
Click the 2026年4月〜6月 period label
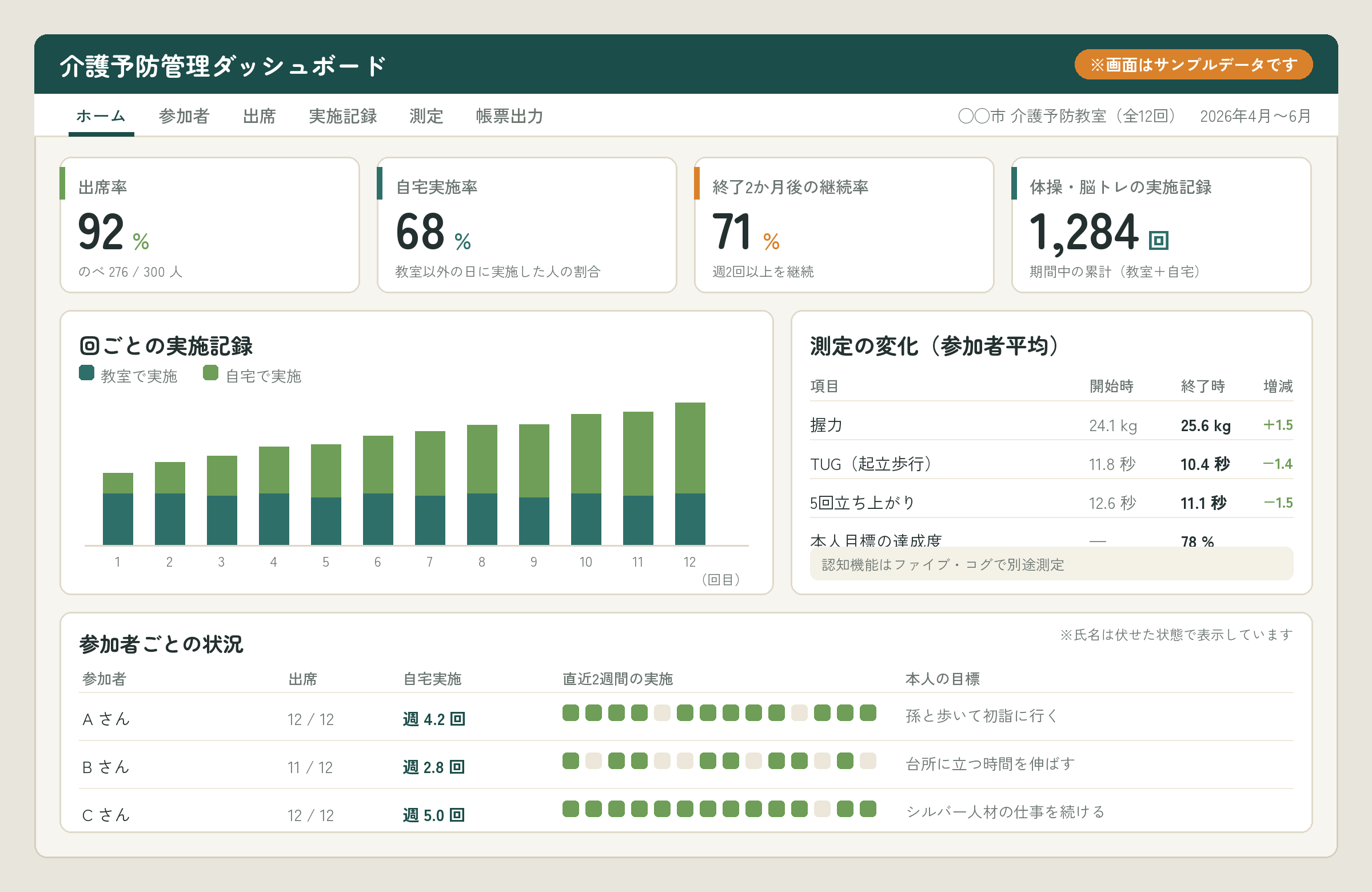(x=1255, y=116)
